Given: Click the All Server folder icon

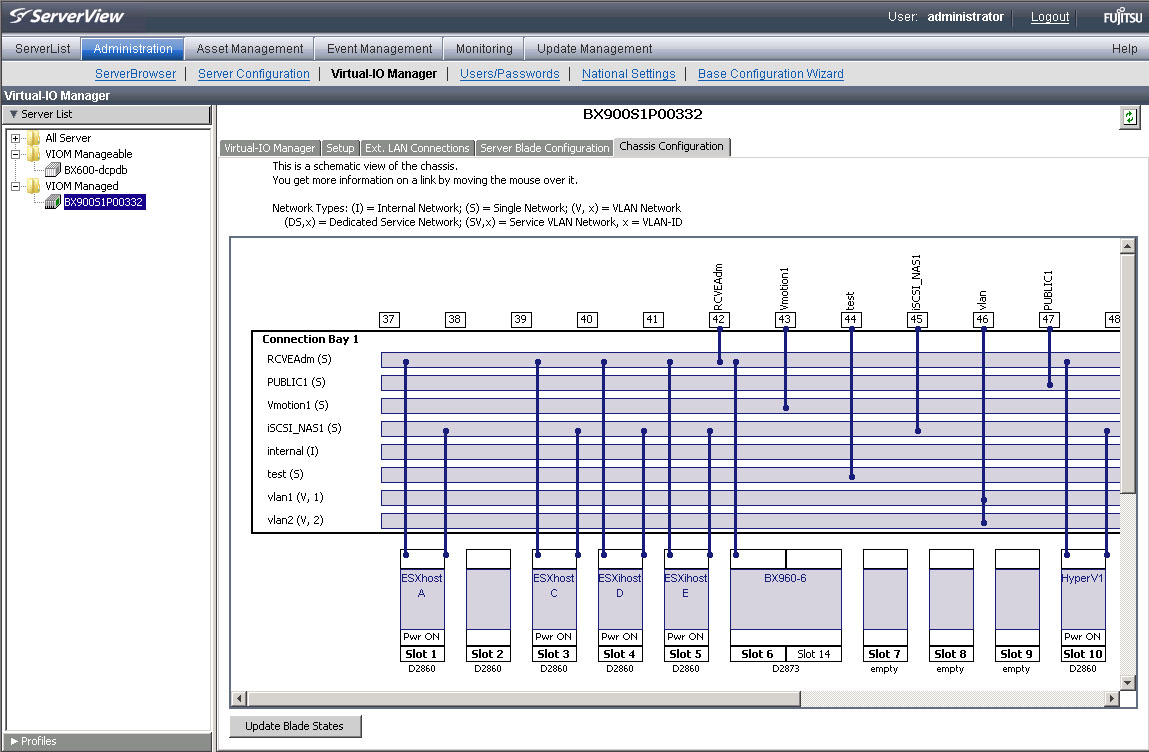Looking at the screenshot, I should click(34, 138).
